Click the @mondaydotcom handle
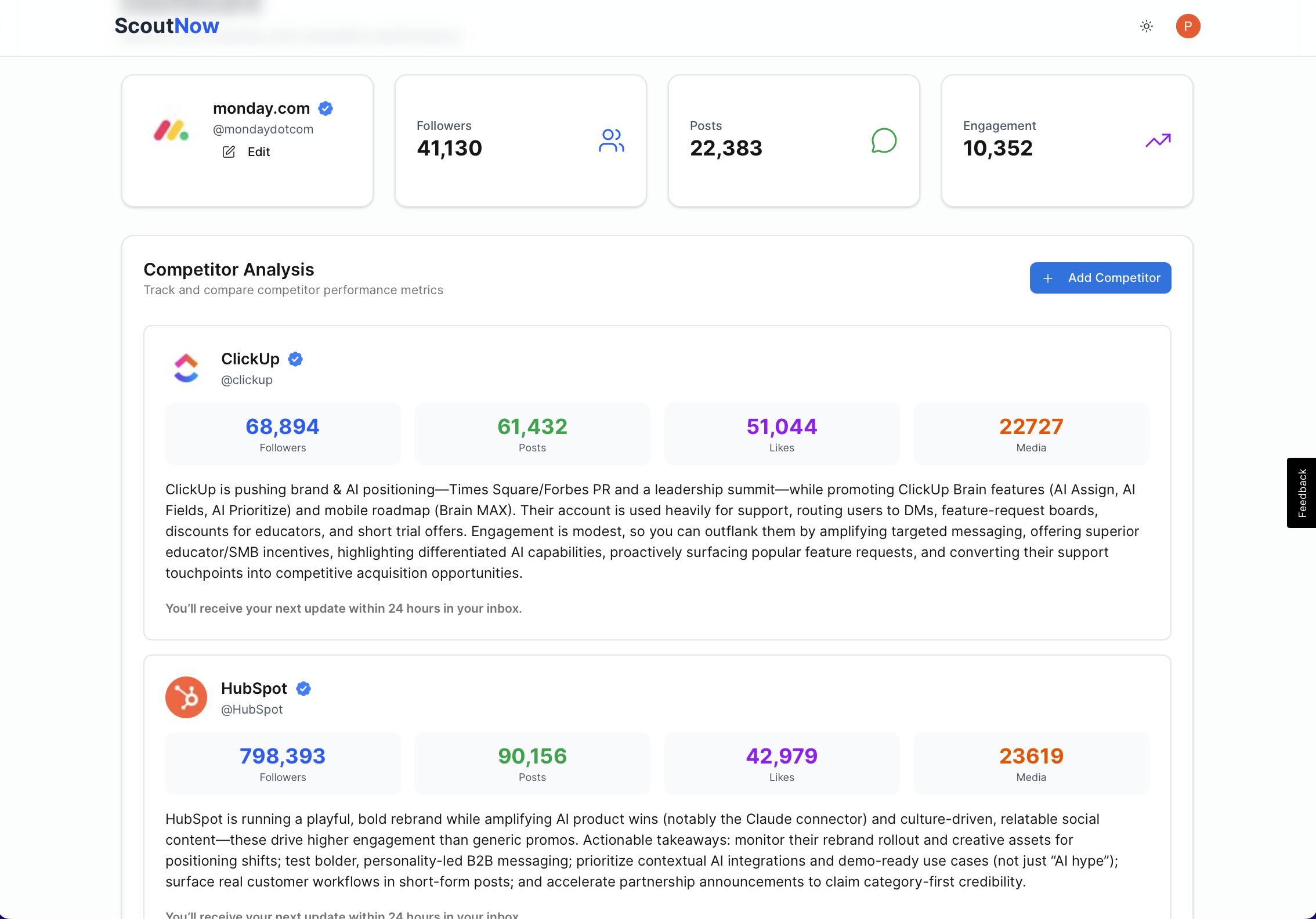This screenshot has height=919, width=1316. click(x=263, y=129)
